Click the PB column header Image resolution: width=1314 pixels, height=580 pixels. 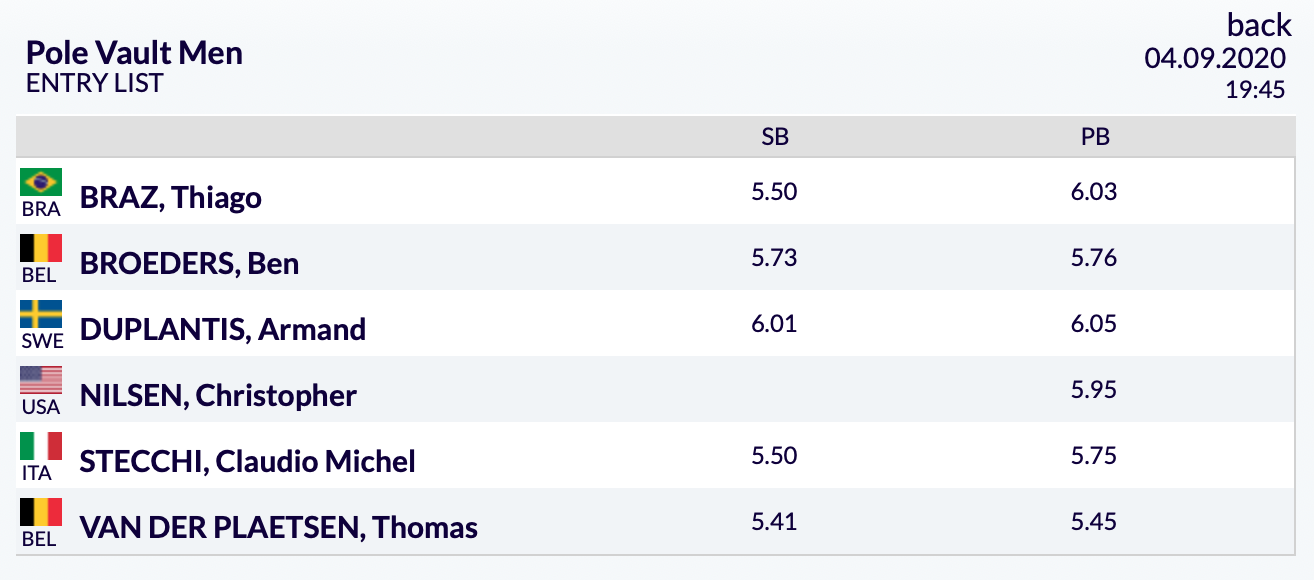pos(1095,137)
